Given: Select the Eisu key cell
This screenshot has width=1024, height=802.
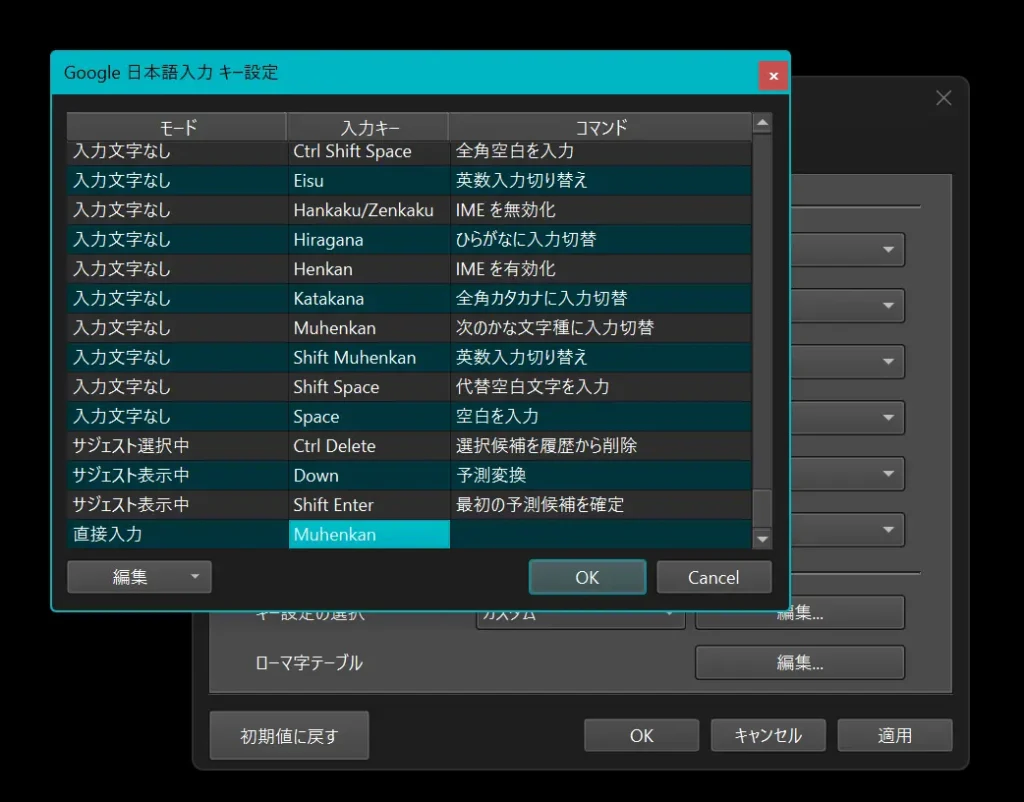Looking at the screenshot, I should [369, 180].
